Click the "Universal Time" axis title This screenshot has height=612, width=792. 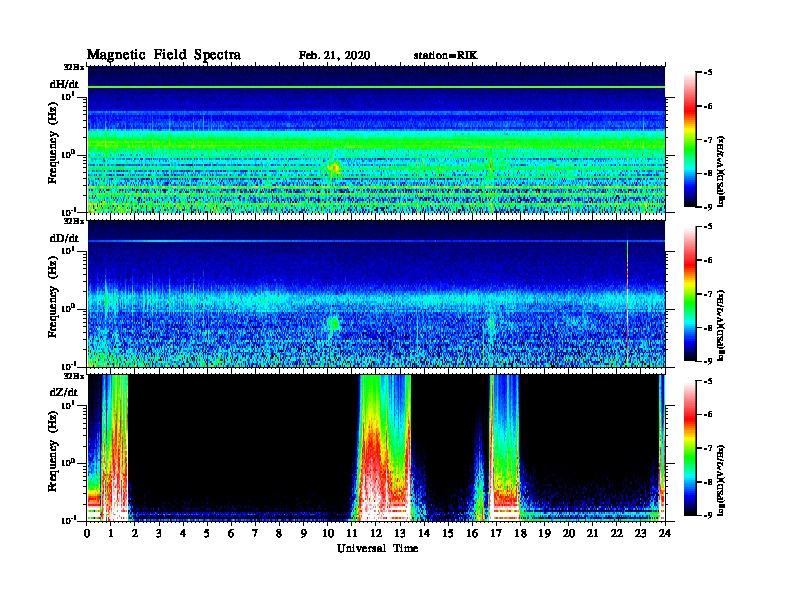[x=377, y=548]
